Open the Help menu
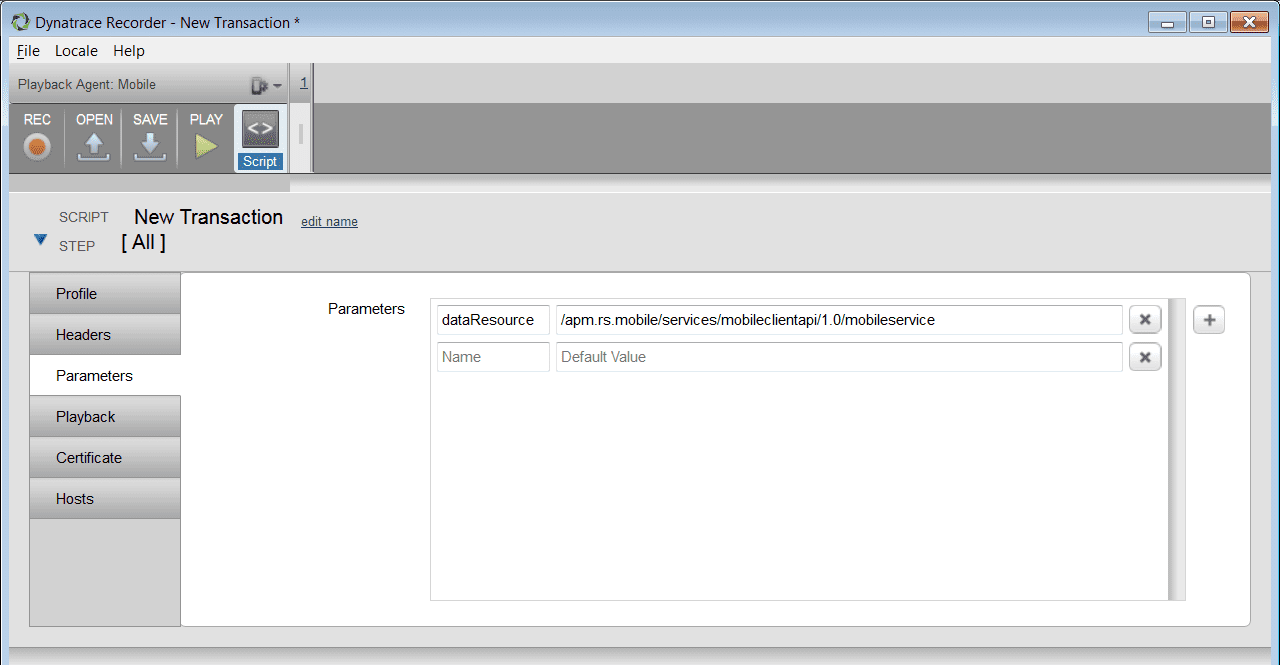 [x=128, y=50]
